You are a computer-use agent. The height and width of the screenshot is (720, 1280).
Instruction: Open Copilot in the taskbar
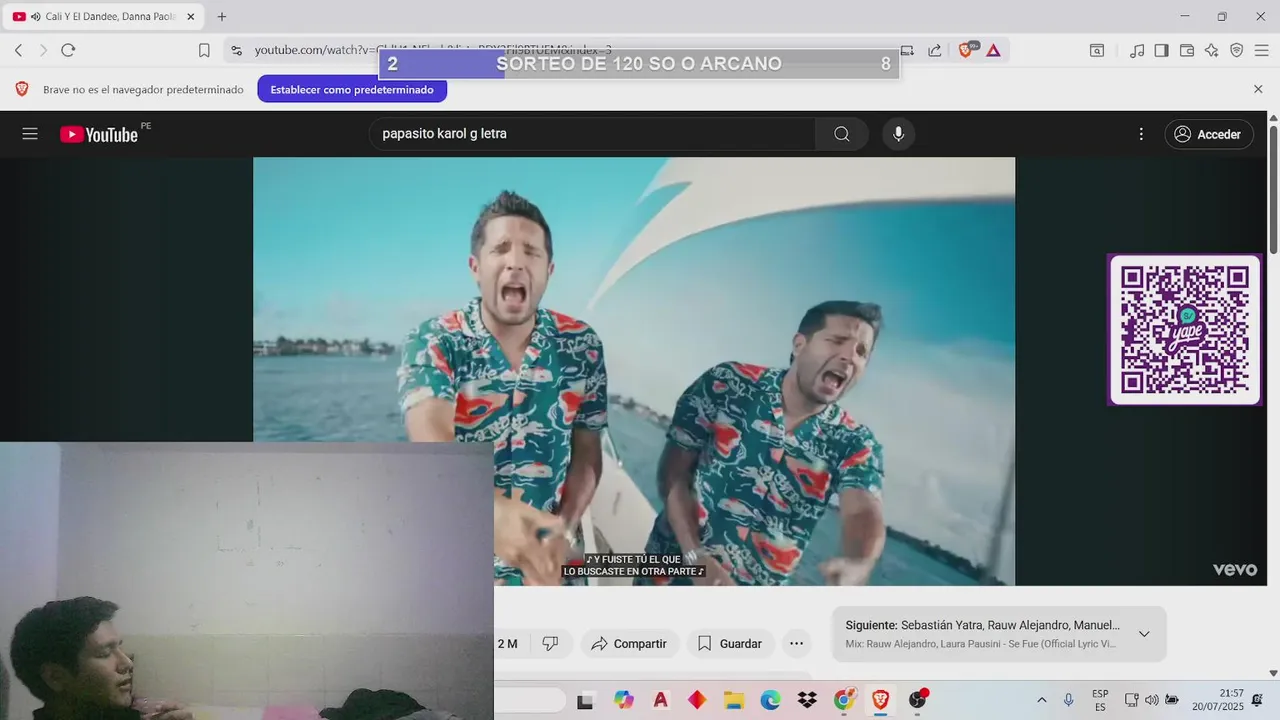pyautogui.click(x=624, y=700)
